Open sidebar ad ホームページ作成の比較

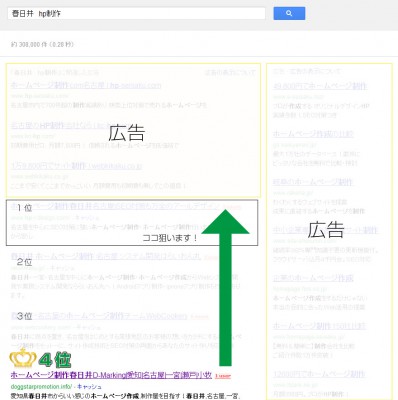[313, 134]
